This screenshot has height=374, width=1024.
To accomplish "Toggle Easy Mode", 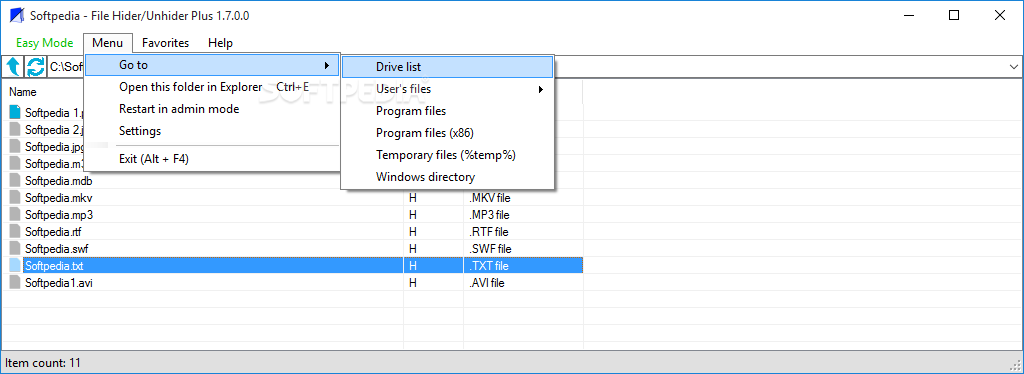I will tap(44, 43).
